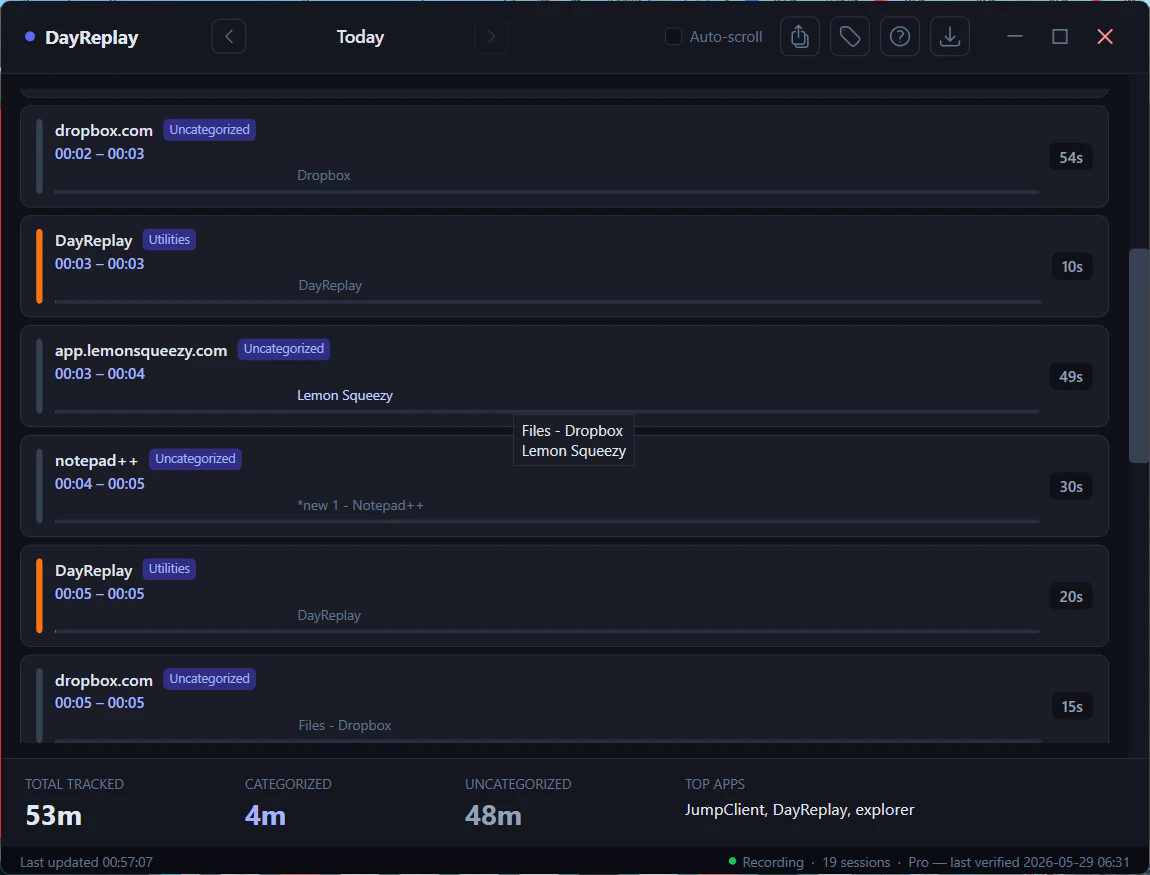This screenshot has height=875, width=1150.
Task: Click the Uncategorized 48m value
Action: (493, 816)
